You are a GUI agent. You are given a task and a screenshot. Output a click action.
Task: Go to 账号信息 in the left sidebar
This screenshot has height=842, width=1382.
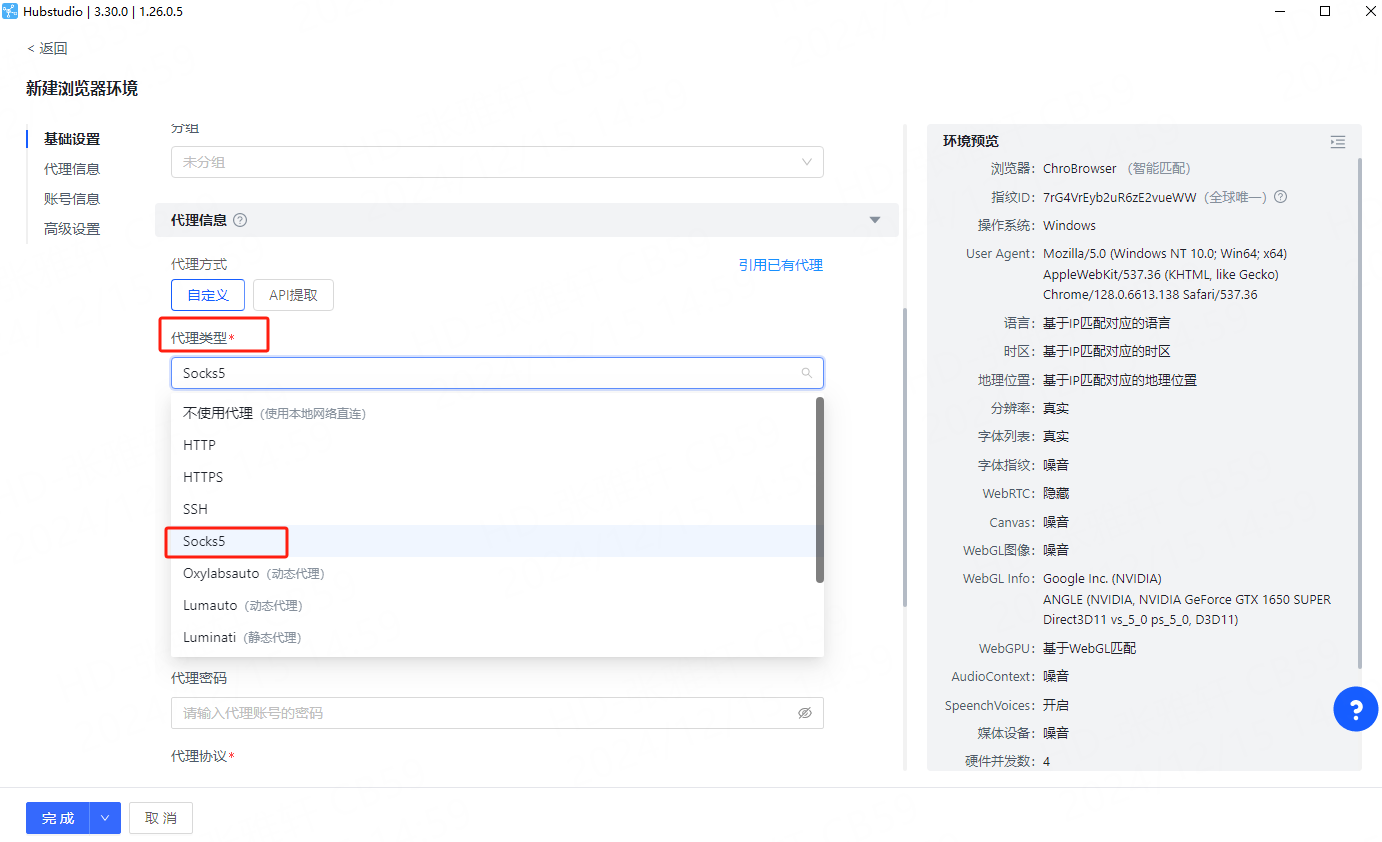coord(72,199)
